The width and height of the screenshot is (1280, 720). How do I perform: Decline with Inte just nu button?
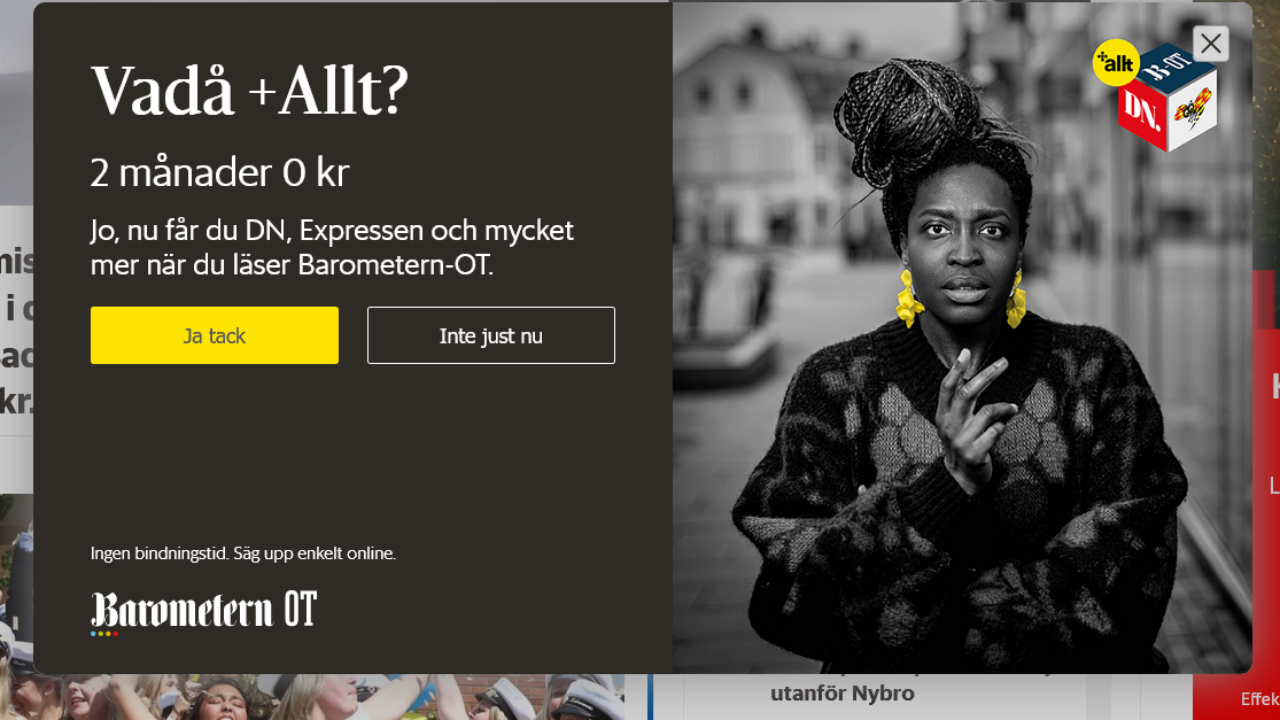tap(491, 335)
